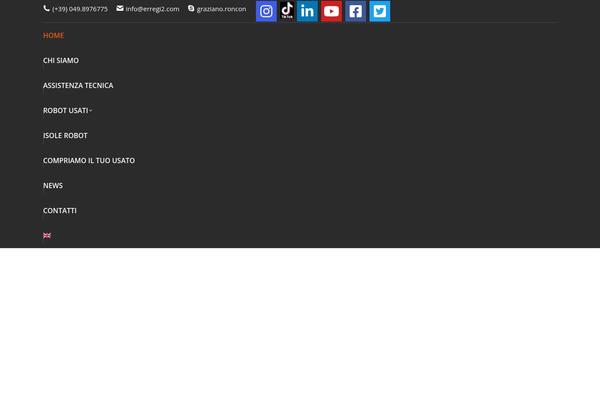
Task: Open the CHI SIAMO page
Action: (61, 60)
